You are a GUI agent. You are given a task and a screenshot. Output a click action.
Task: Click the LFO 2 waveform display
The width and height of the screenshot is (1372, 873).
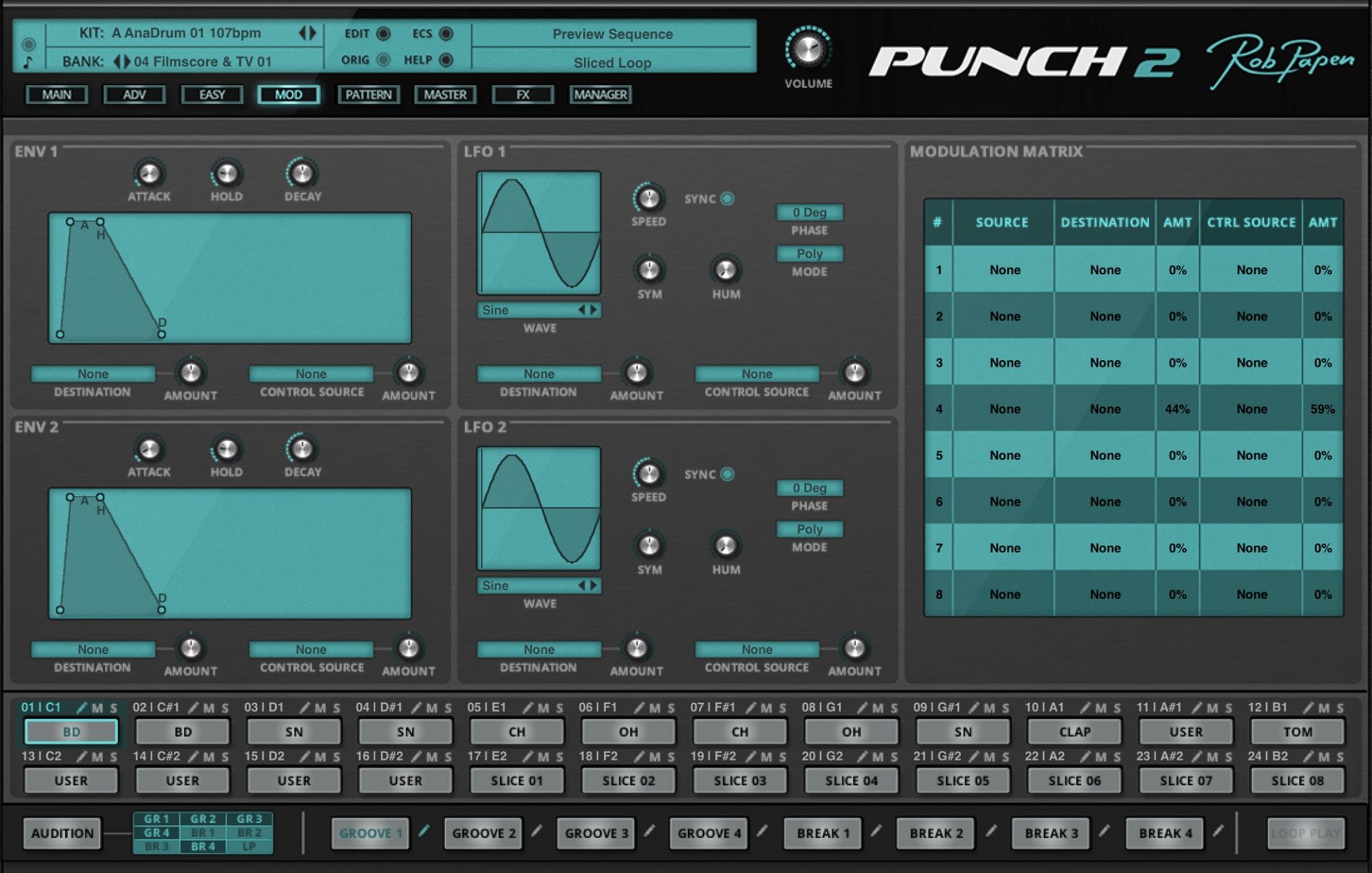[x=539, y=509]
